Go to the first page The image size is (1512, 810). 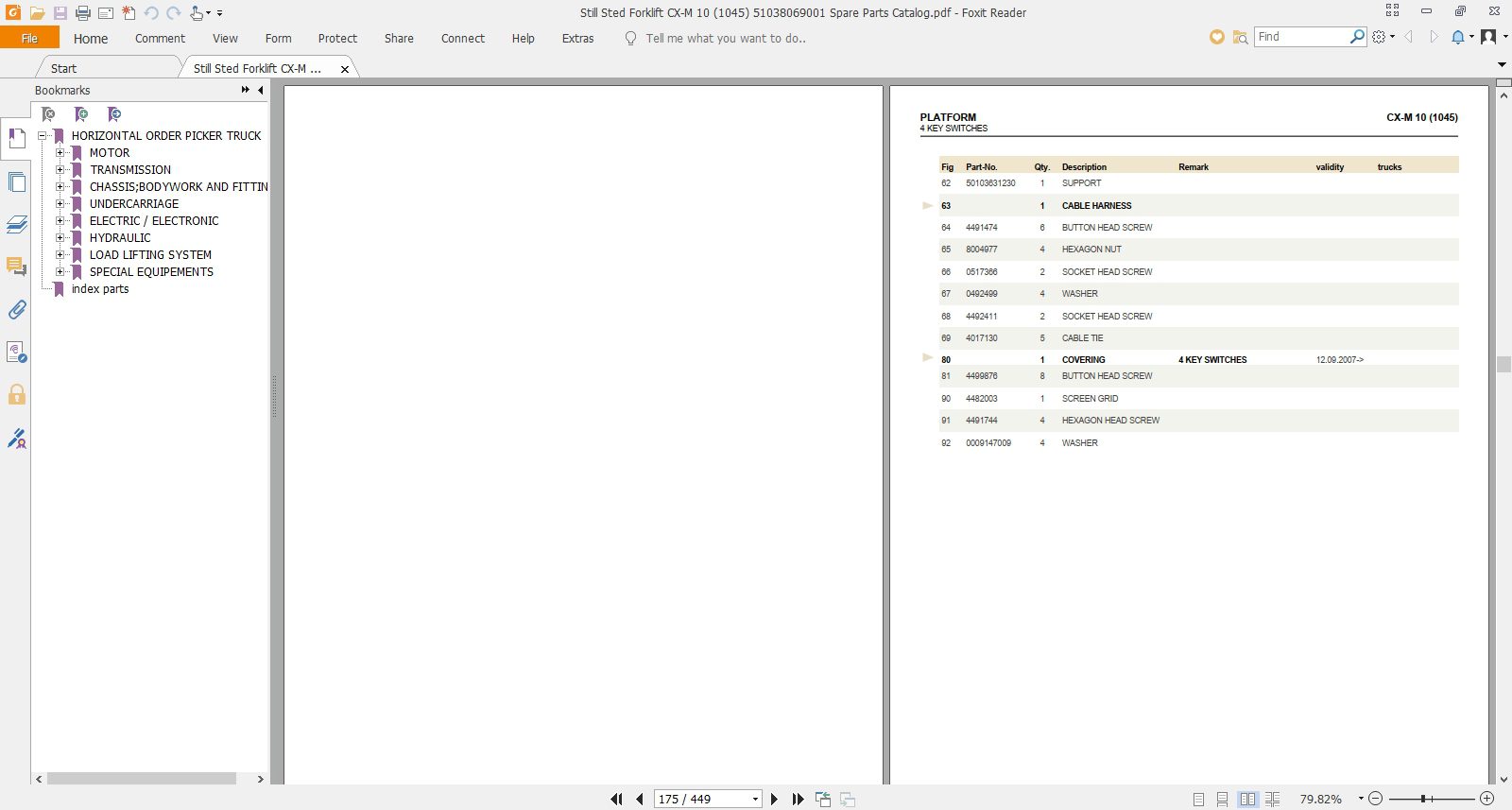pyautogui.click(x=616, y=799)
